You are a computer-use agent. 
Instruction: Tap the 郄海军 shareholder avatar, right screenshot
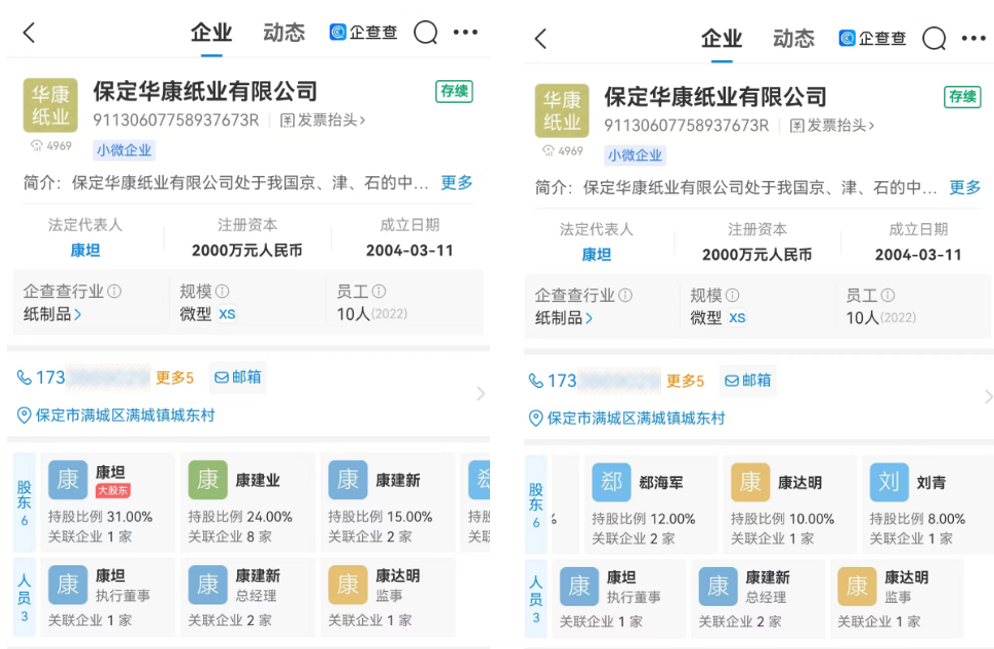pos(612,482)
